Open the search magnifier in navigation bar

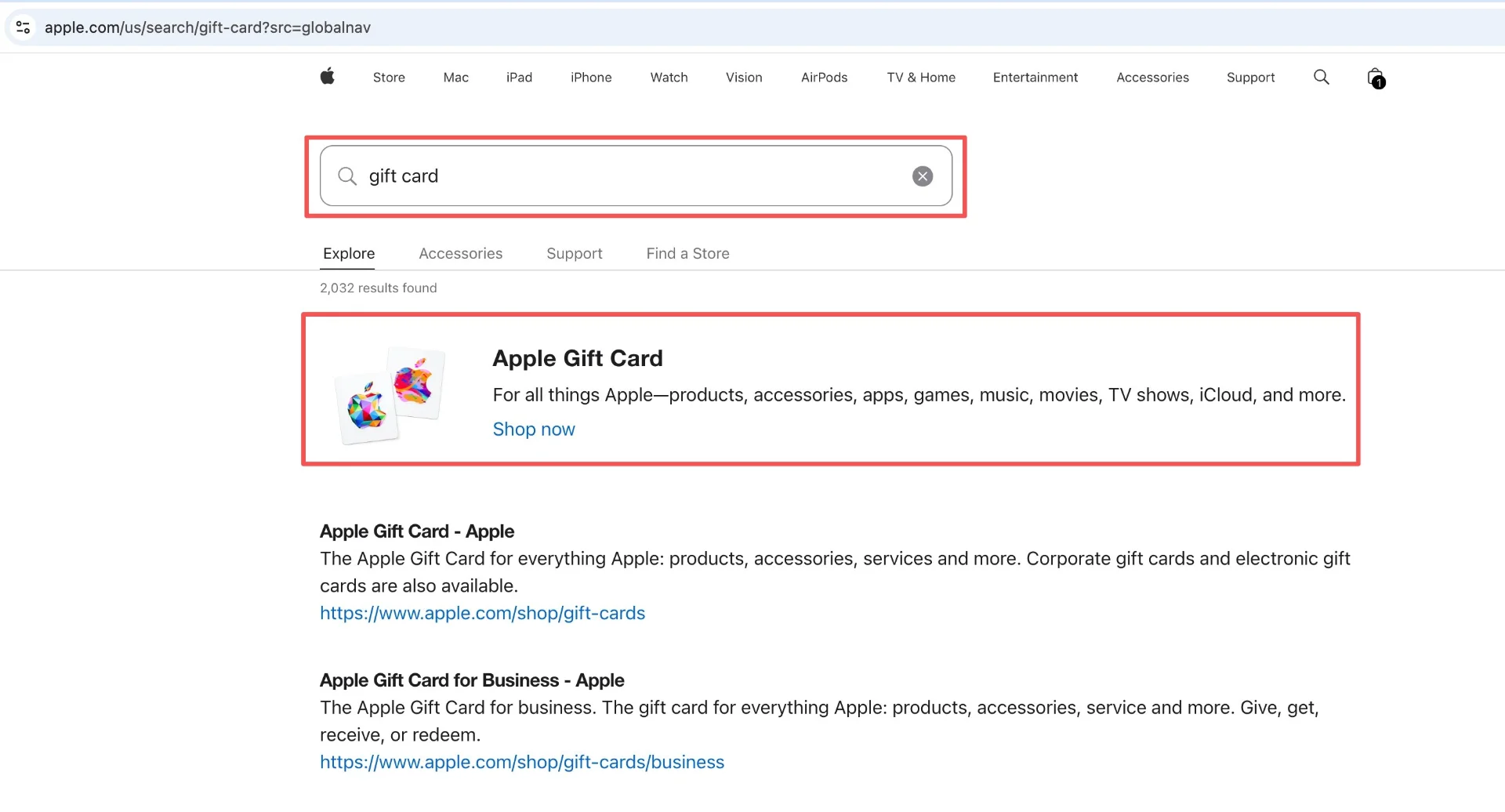pyautogui.click(x=1322, y=77)
